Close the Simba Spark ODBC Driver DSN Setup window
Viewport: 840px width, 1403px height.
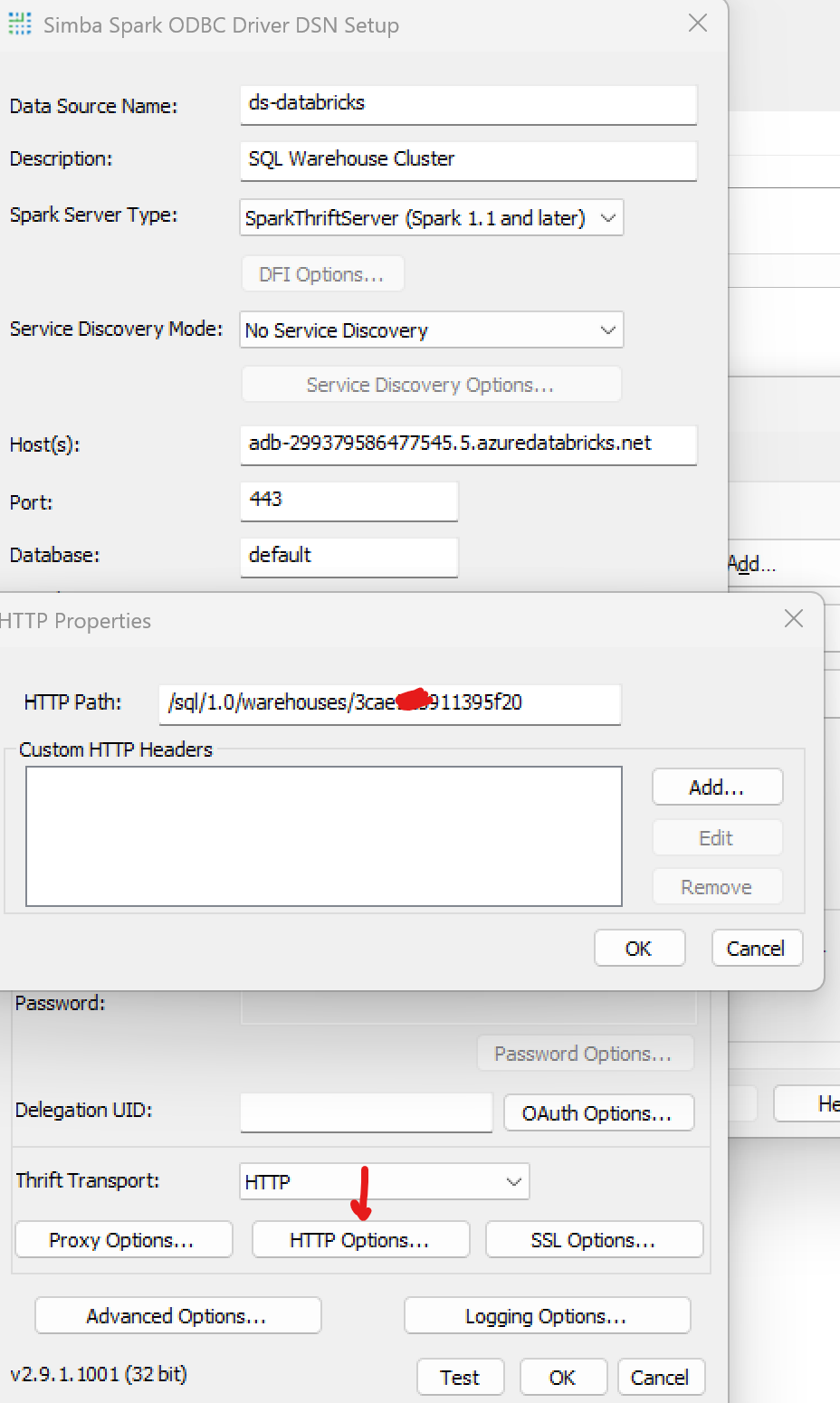[698, 24]
